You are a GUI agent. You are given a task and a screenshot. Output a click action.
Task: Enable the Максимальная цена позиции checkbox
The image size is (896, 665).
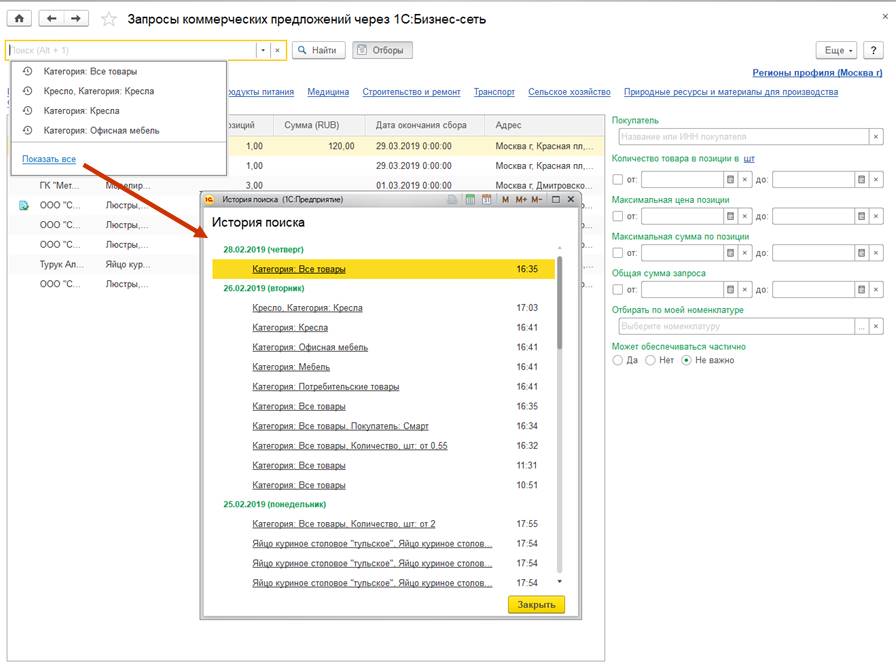(x=617, y=216)
